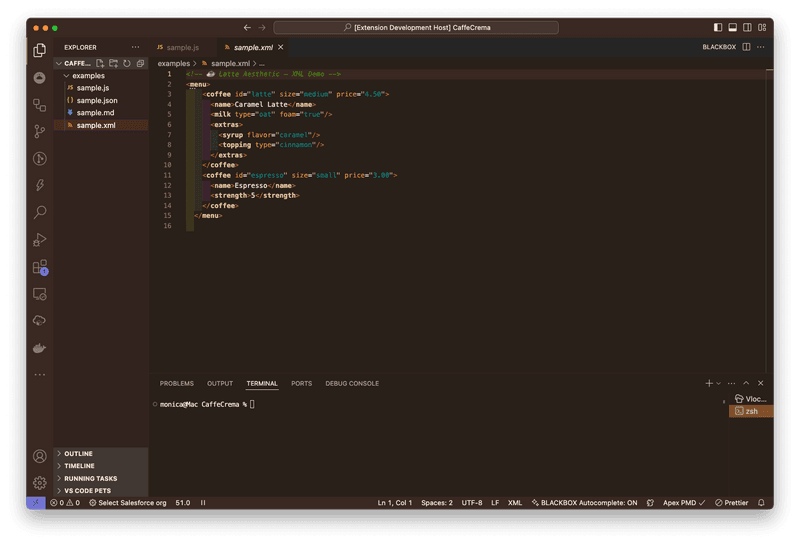Create a new file in Explorer
The image size is (800, 544).
(x=100, y=63)
